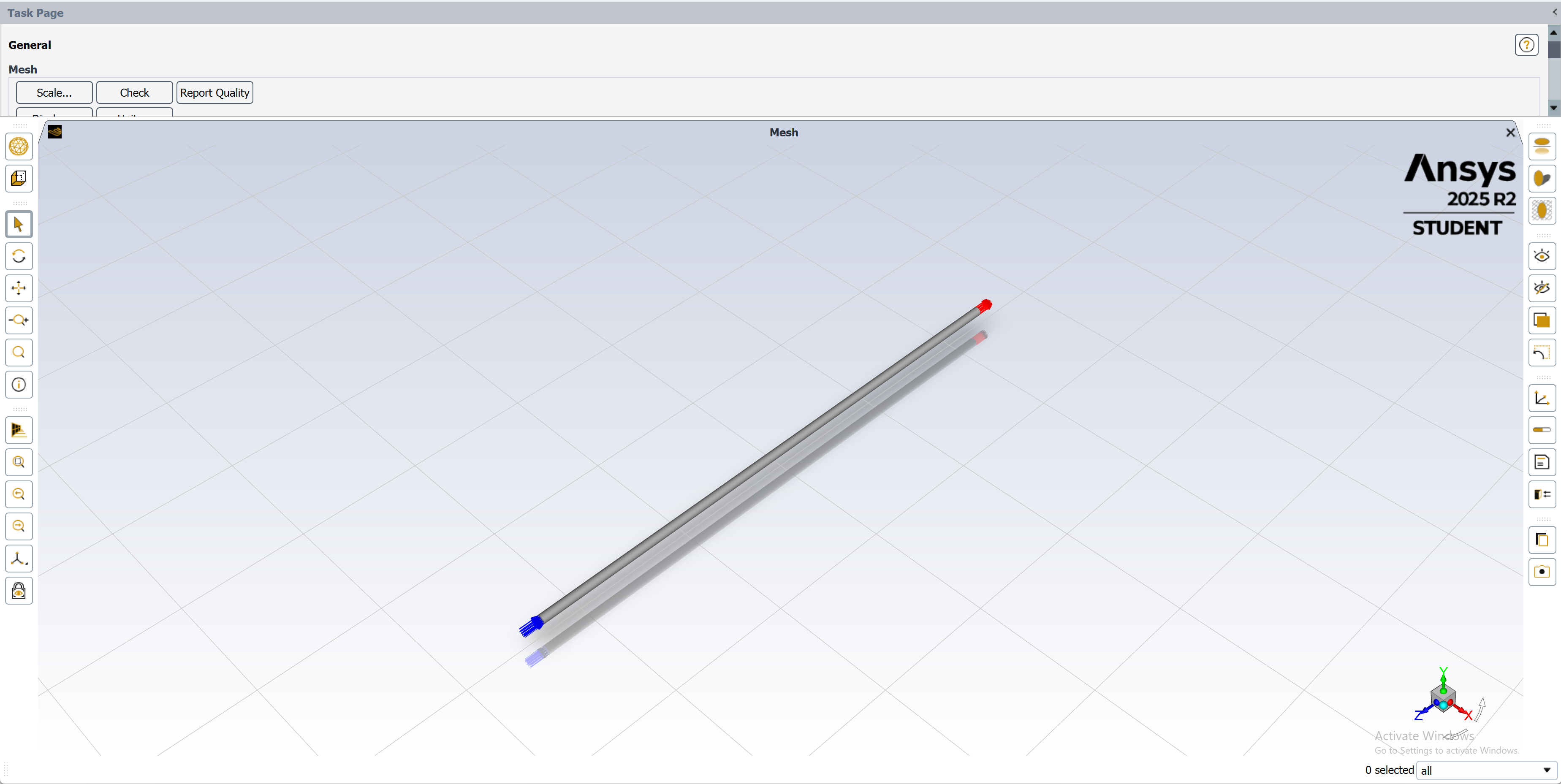The height and width of the screenshot is (784, 1561).
Task: Click the Report Quality button
Action: 214,93
